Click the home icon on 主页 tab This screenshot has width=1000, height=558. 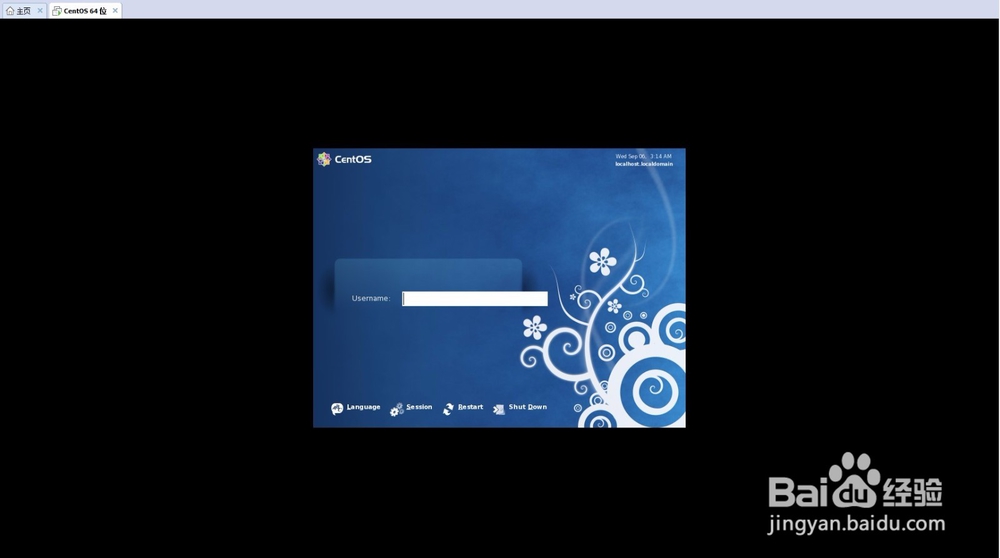(10, 11)
